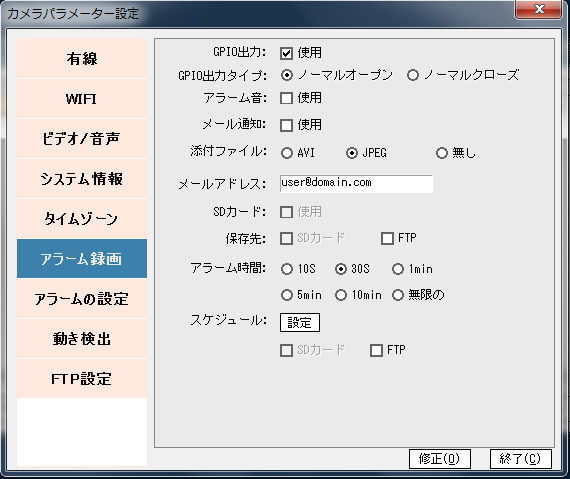570x479 pixels.
Task: Uncheck the GPIO出力 使用 checkbox
Action: (x=286, y=53)
